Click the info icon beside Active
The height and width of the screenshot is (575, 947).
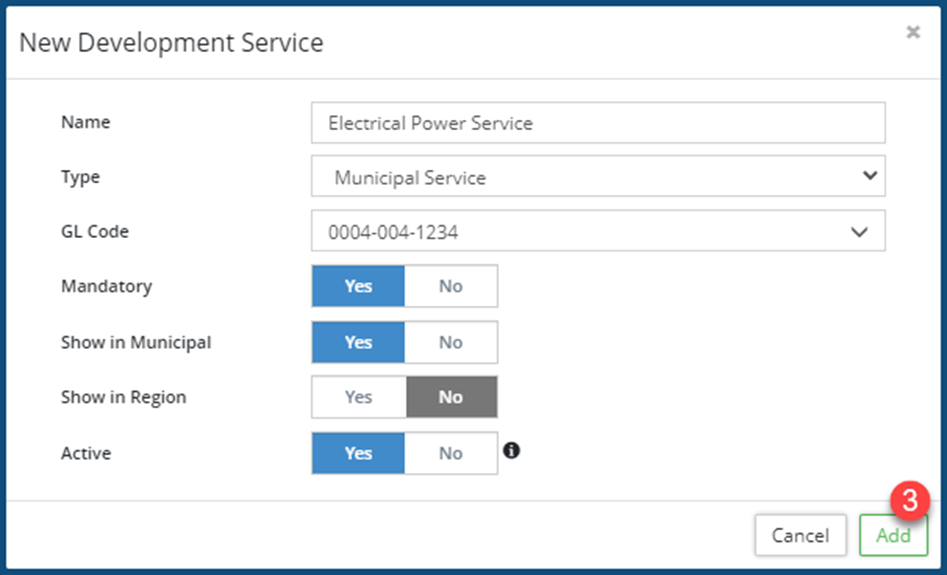click(511, 450)
